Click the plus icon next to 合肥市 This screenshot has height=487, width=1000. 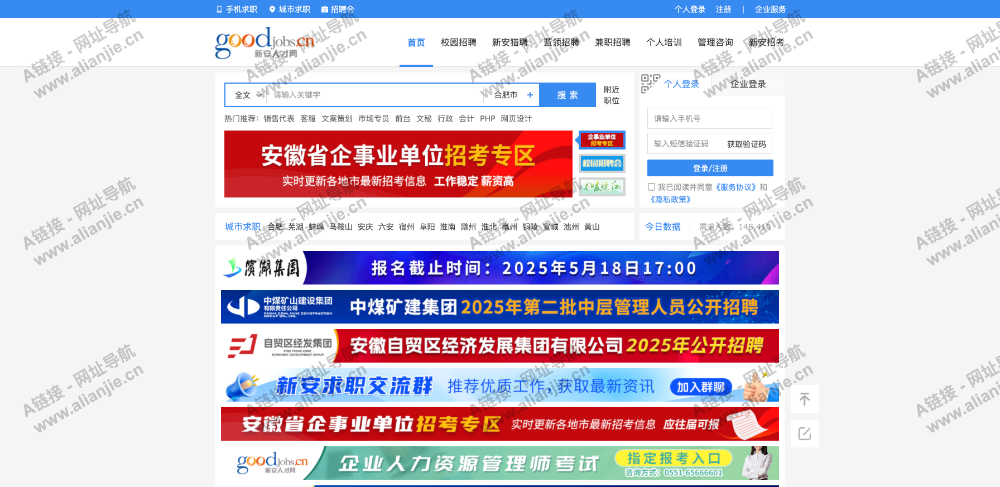point(529,95)
